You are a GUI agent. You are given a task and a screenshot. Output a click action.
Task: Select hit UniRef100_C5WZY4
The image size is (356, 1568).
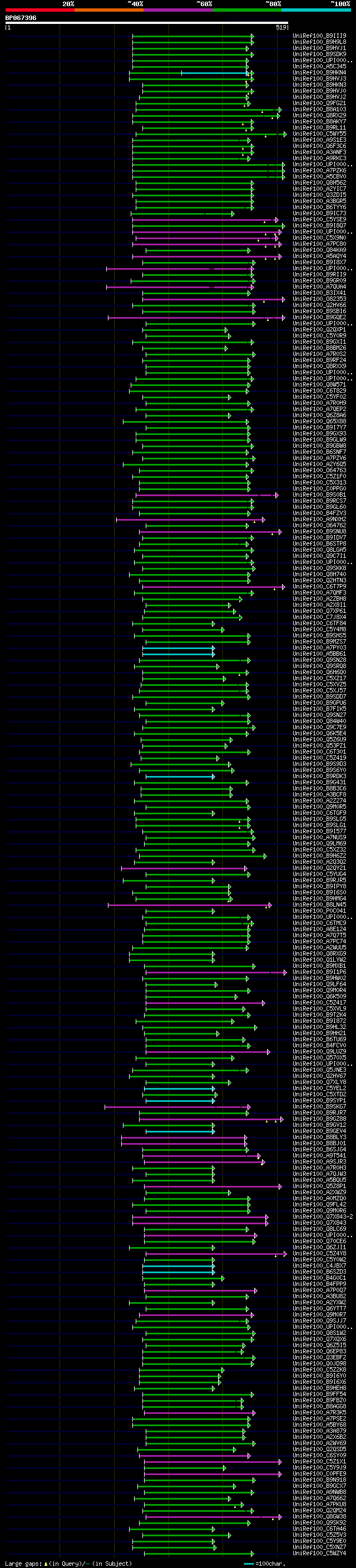coord(319,1553)
